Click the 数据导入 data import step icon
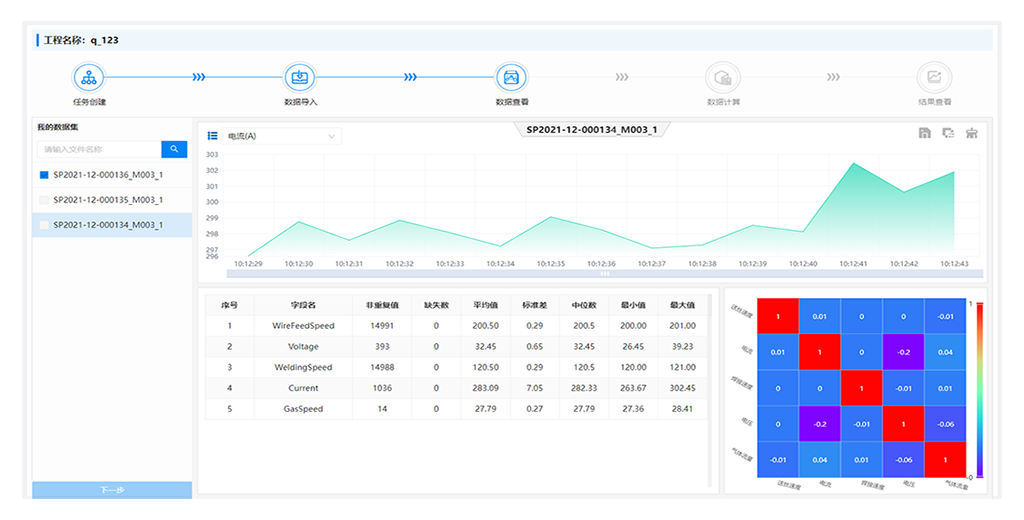 [x=300, y=77]
